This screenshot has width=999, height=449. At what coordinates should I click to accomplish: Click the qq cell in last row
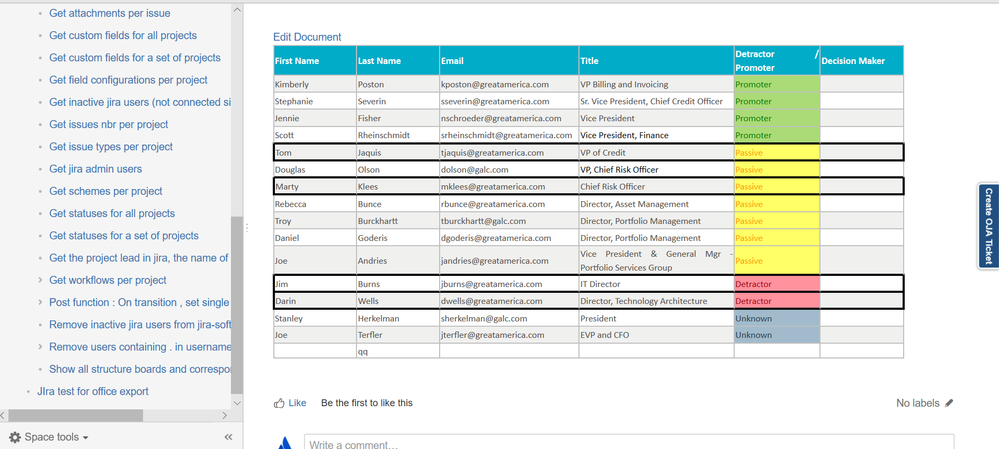[398, 350]
